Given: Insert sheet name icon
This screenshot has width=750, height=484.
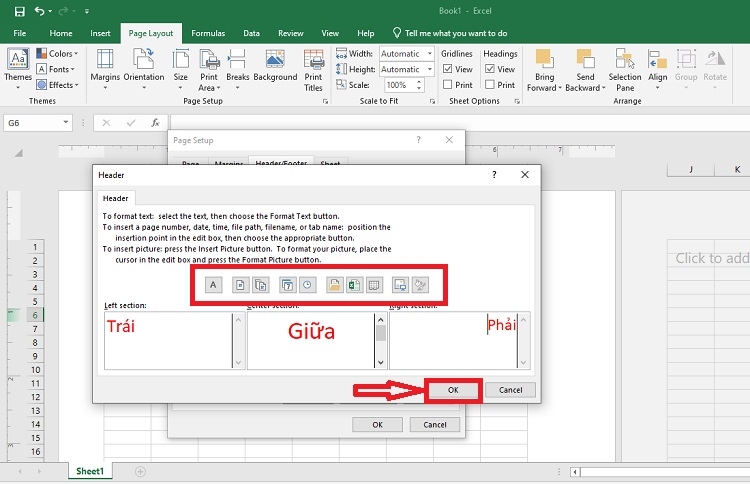Looking at the screenshot, I should [374, 285].
